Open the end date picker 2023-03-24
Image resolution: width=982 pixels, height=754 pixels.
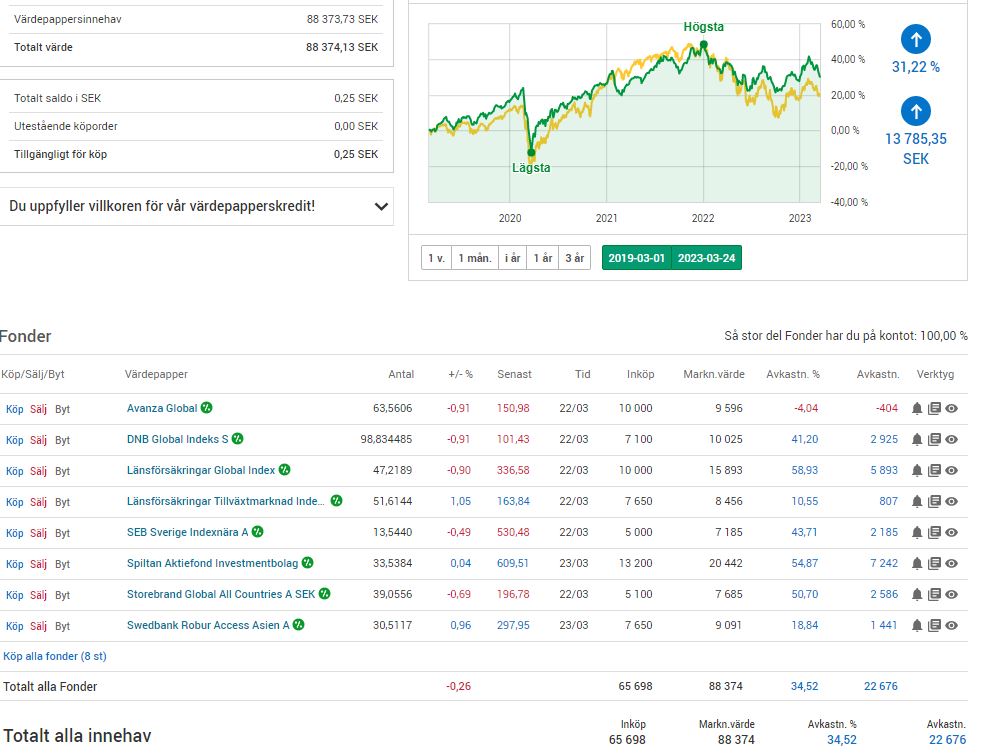[x=707, y=258]
